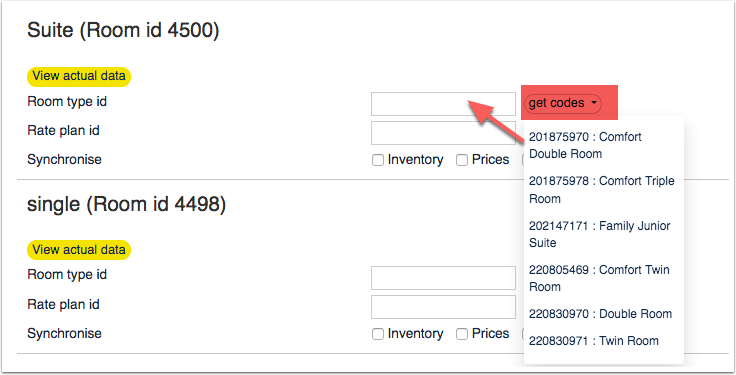Tick third Synchronise checkbox for single room
Viewport: 736px width, 375px height.
[x=523, y=334]
